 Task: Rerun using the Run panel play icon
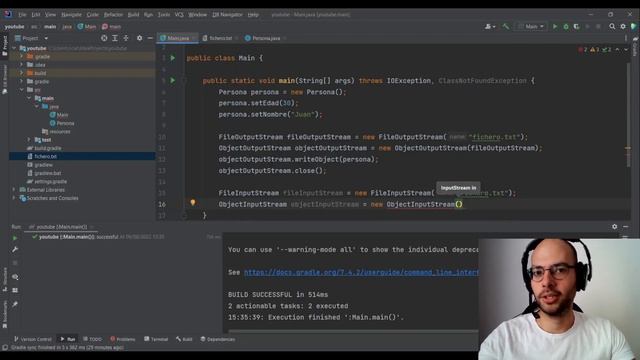[15, 238]
